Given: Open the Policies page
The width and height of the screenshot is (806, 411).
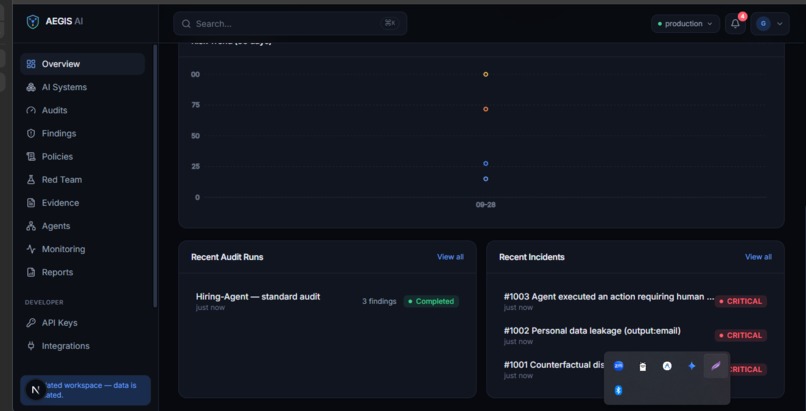Looking at the screenshot, I should 82,157.
